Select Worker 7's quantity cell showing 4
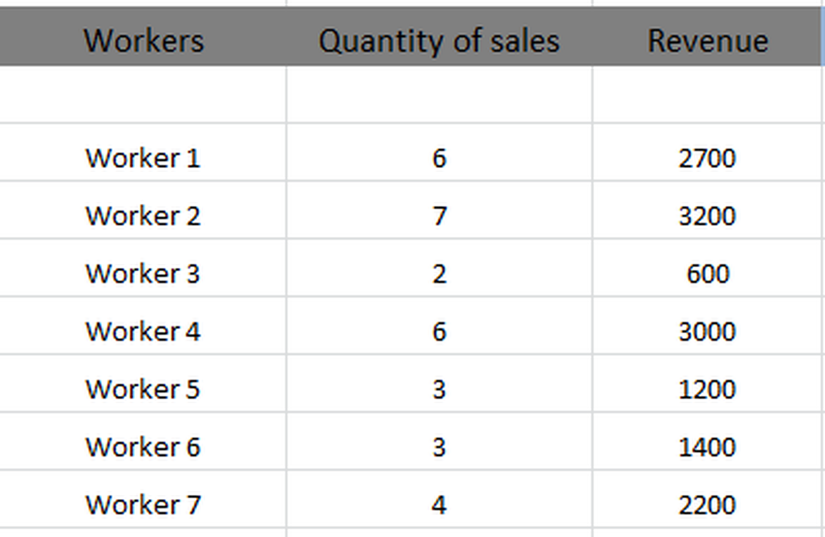 (x=439, y=505)
